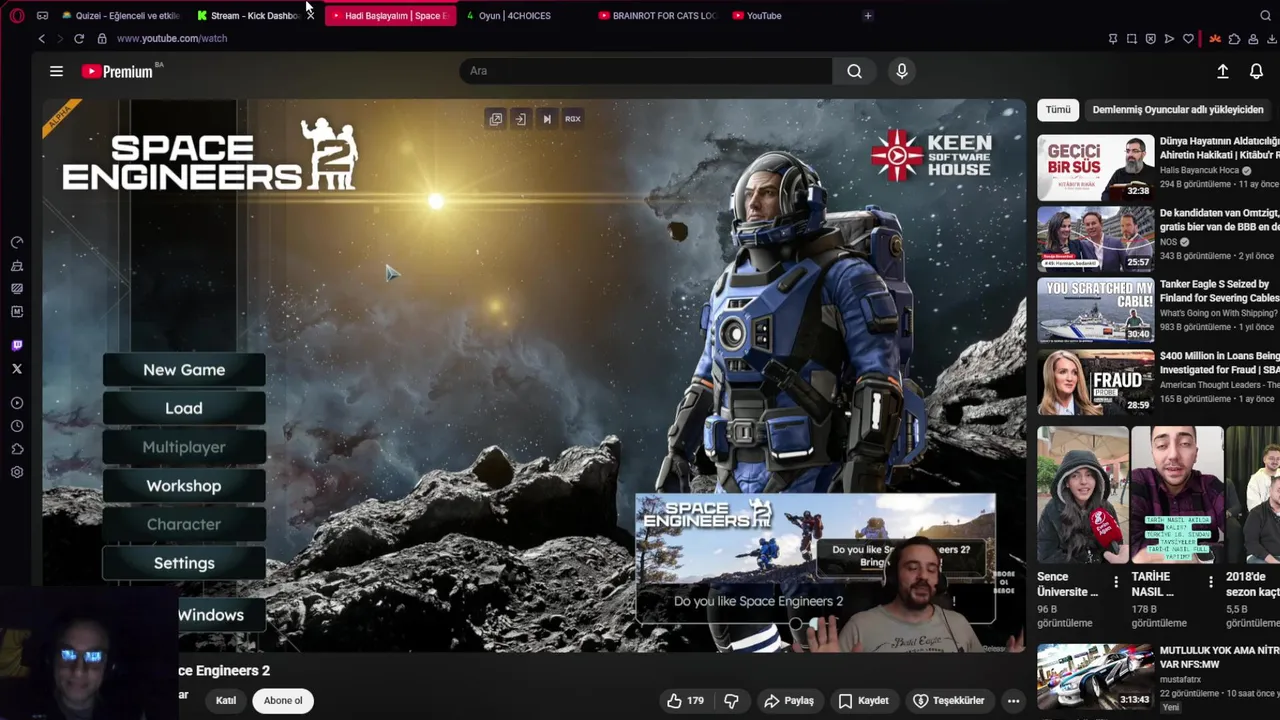Open De kandidaten van Omtzigt thumbnail
1280x720 pixels.
[x=1095, y=239]
